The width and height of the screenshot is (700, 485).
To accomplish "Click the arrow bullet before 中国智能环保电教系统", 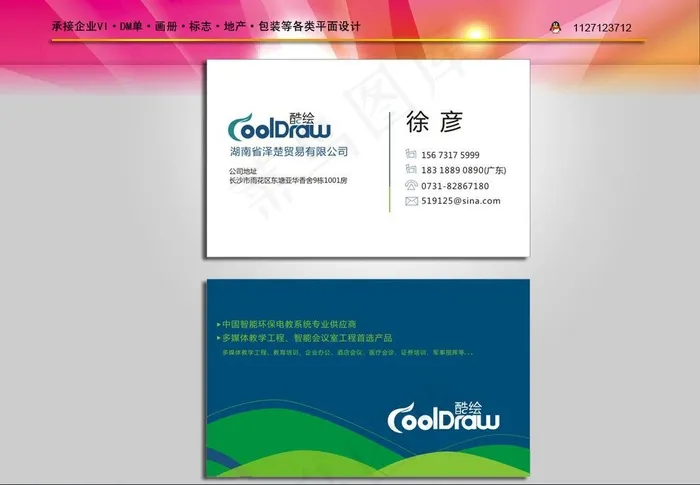I will [219, 325].
